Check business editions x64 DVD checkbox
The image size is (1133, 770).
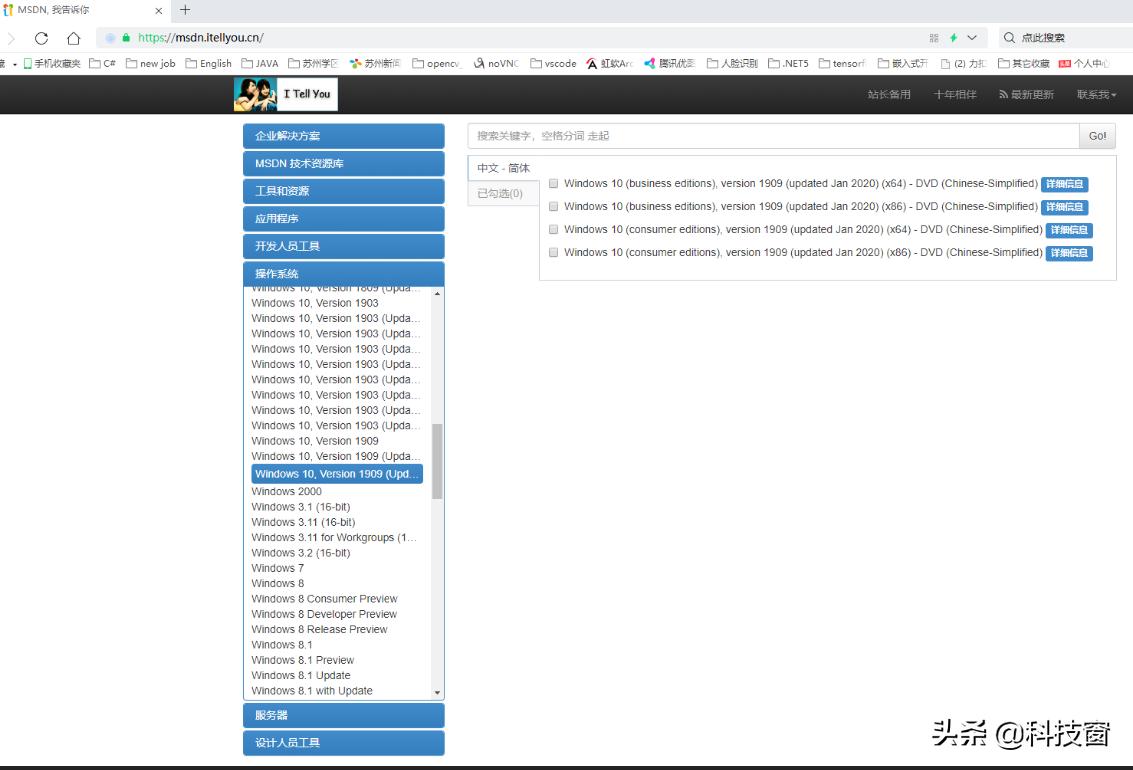tap(553, 183)
